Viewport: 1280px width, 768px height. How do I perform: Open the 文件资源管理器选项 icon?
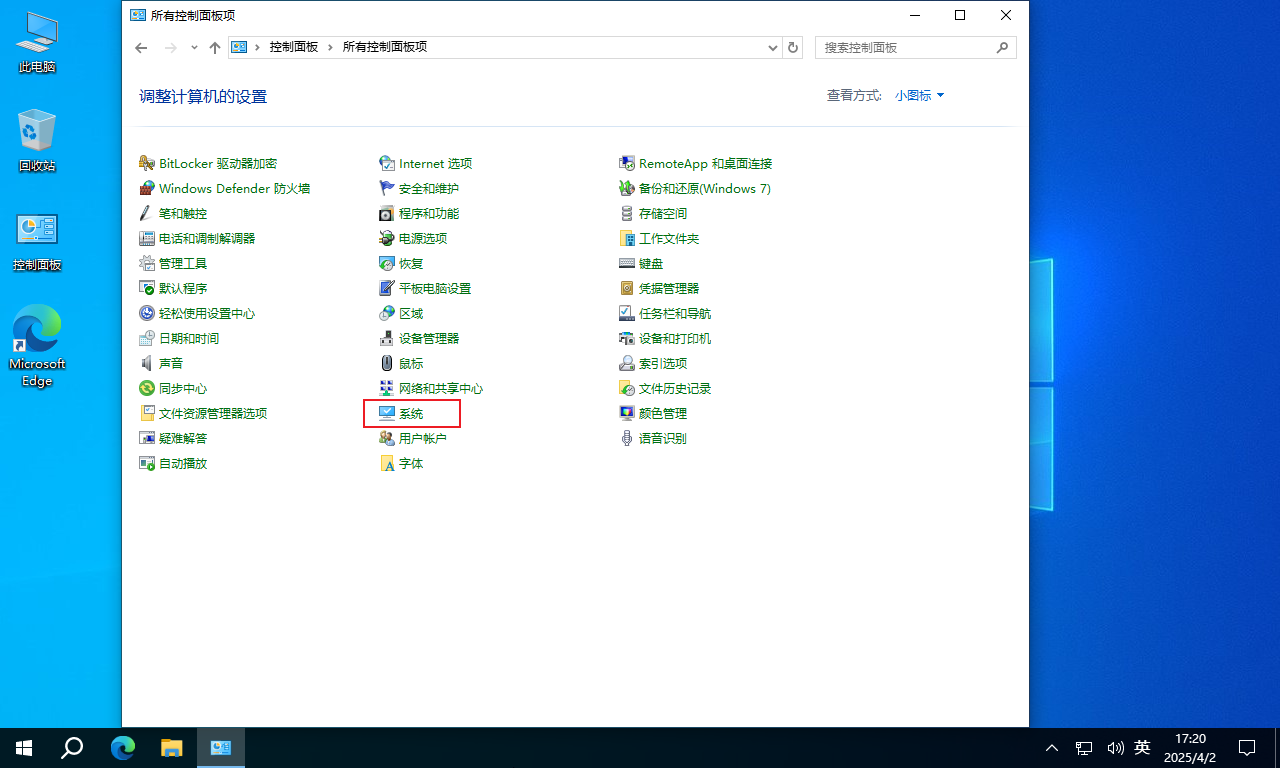coord(147,413)
